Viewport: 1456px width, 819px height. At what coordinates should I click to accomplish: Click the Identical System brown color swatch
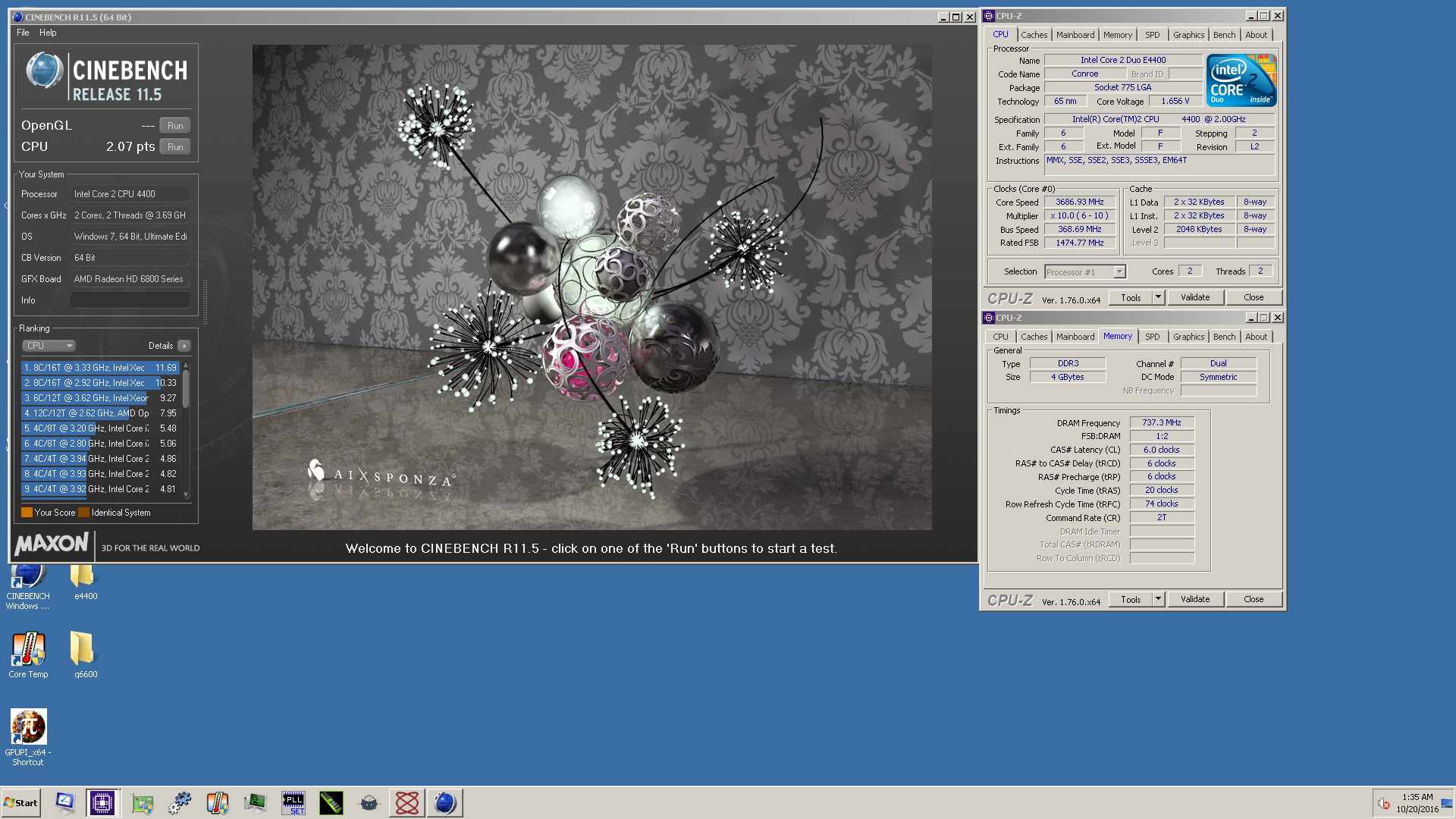[x=83, y=513]
